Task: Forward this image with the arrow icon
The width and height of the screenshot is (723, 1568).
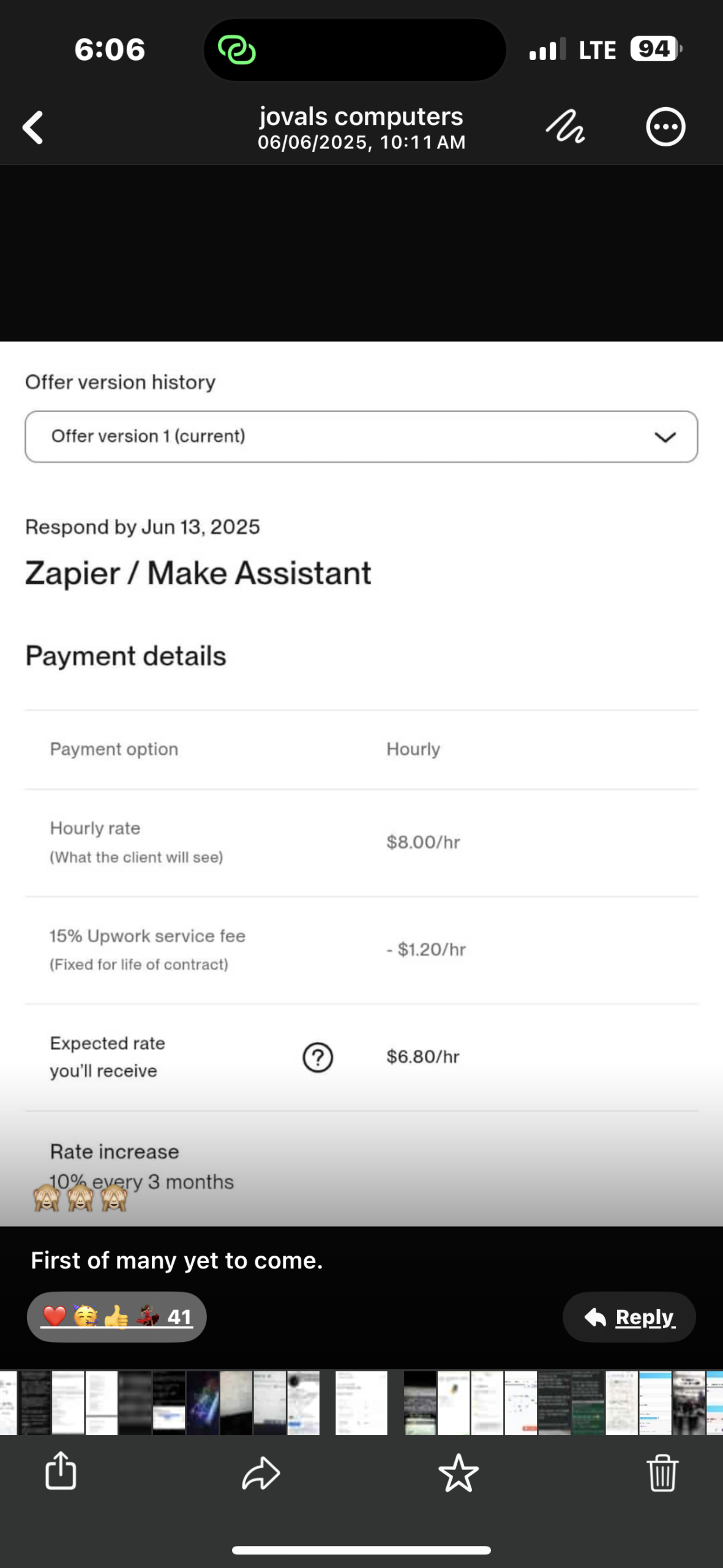Action: 261,1472
